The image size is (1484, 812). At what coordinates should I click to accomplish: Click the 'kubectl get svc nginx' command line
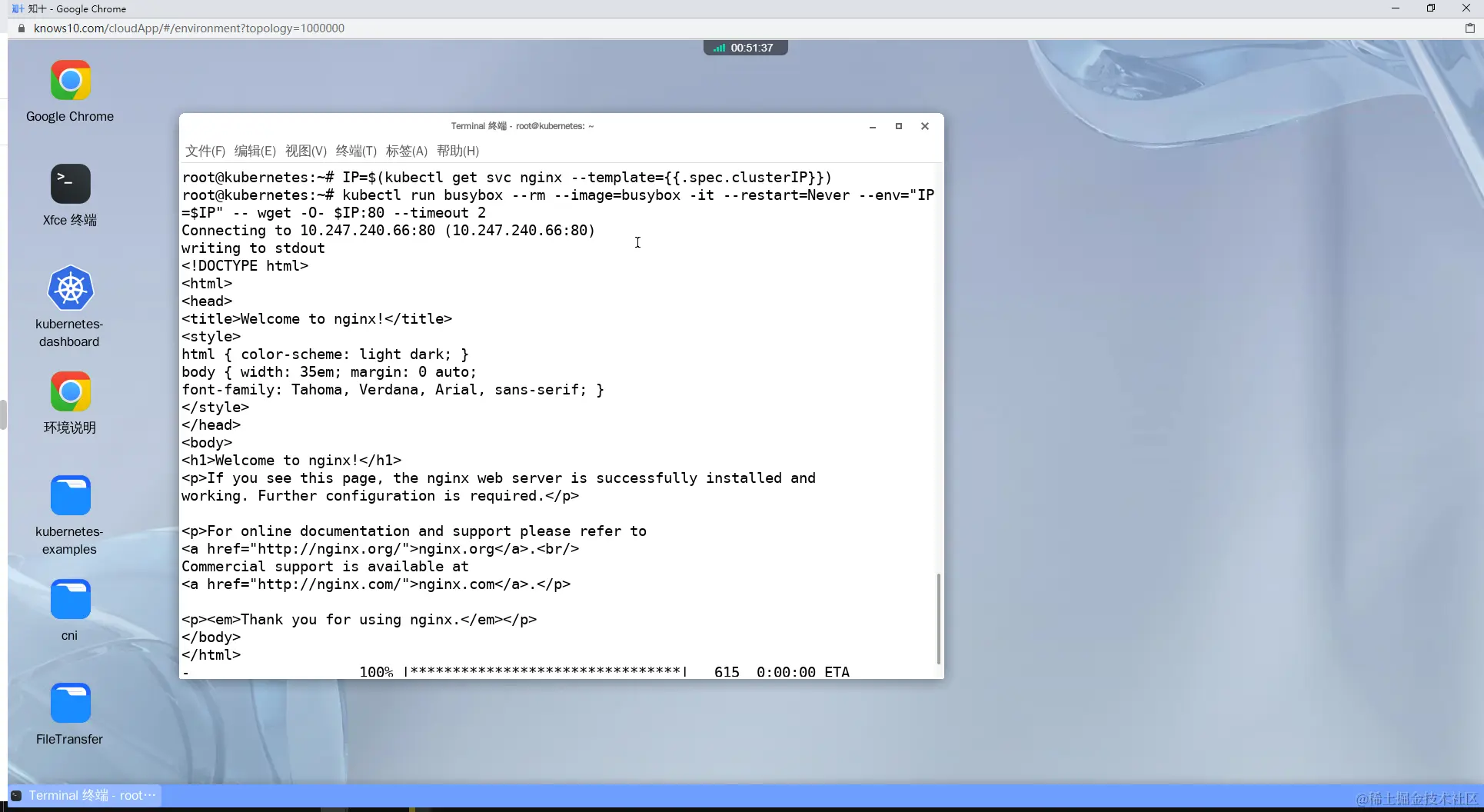[x=507, y=178]
